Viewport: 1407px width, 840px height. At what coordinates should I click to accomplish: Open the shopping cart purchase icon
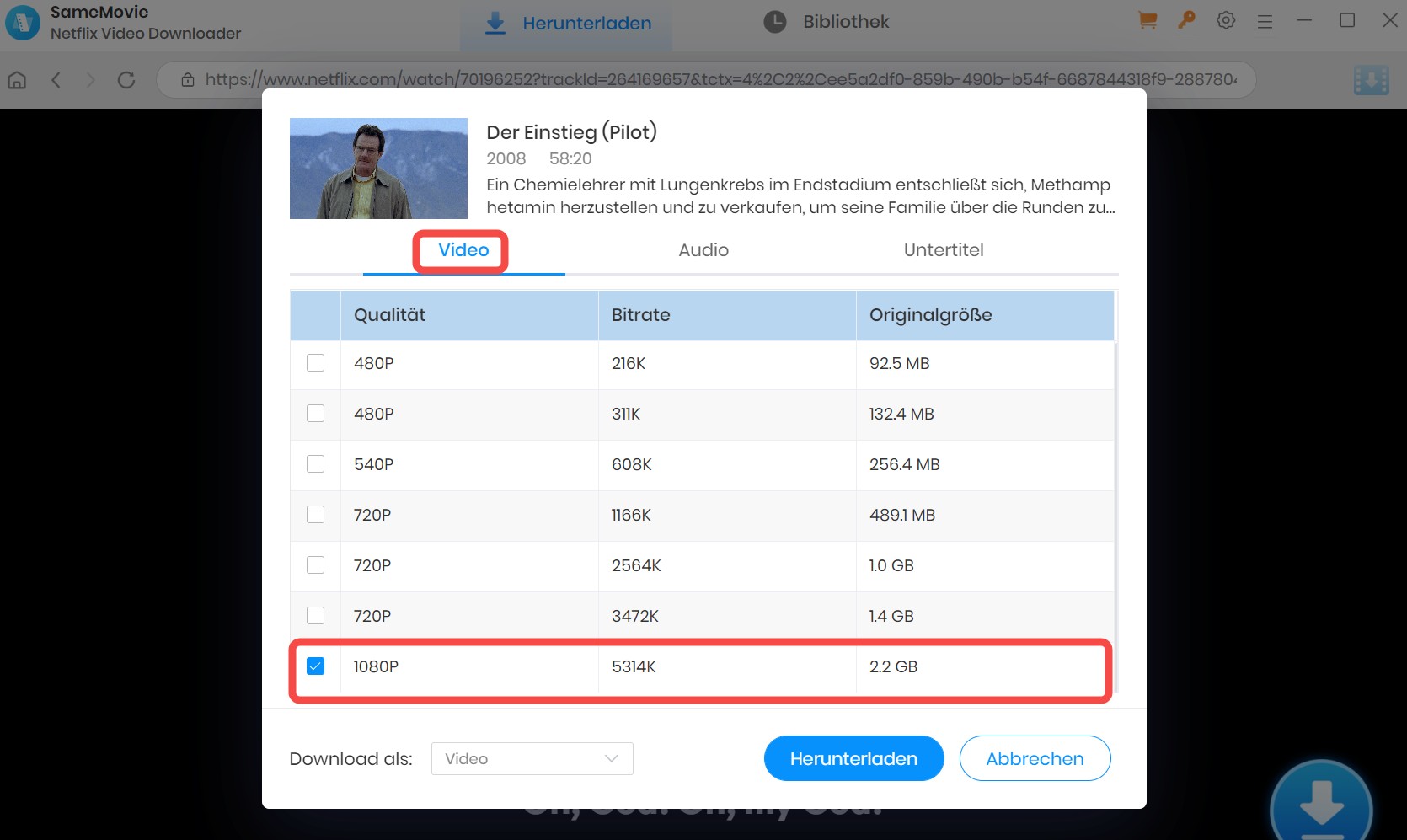pyautogui.click(x=1147, y=20)
